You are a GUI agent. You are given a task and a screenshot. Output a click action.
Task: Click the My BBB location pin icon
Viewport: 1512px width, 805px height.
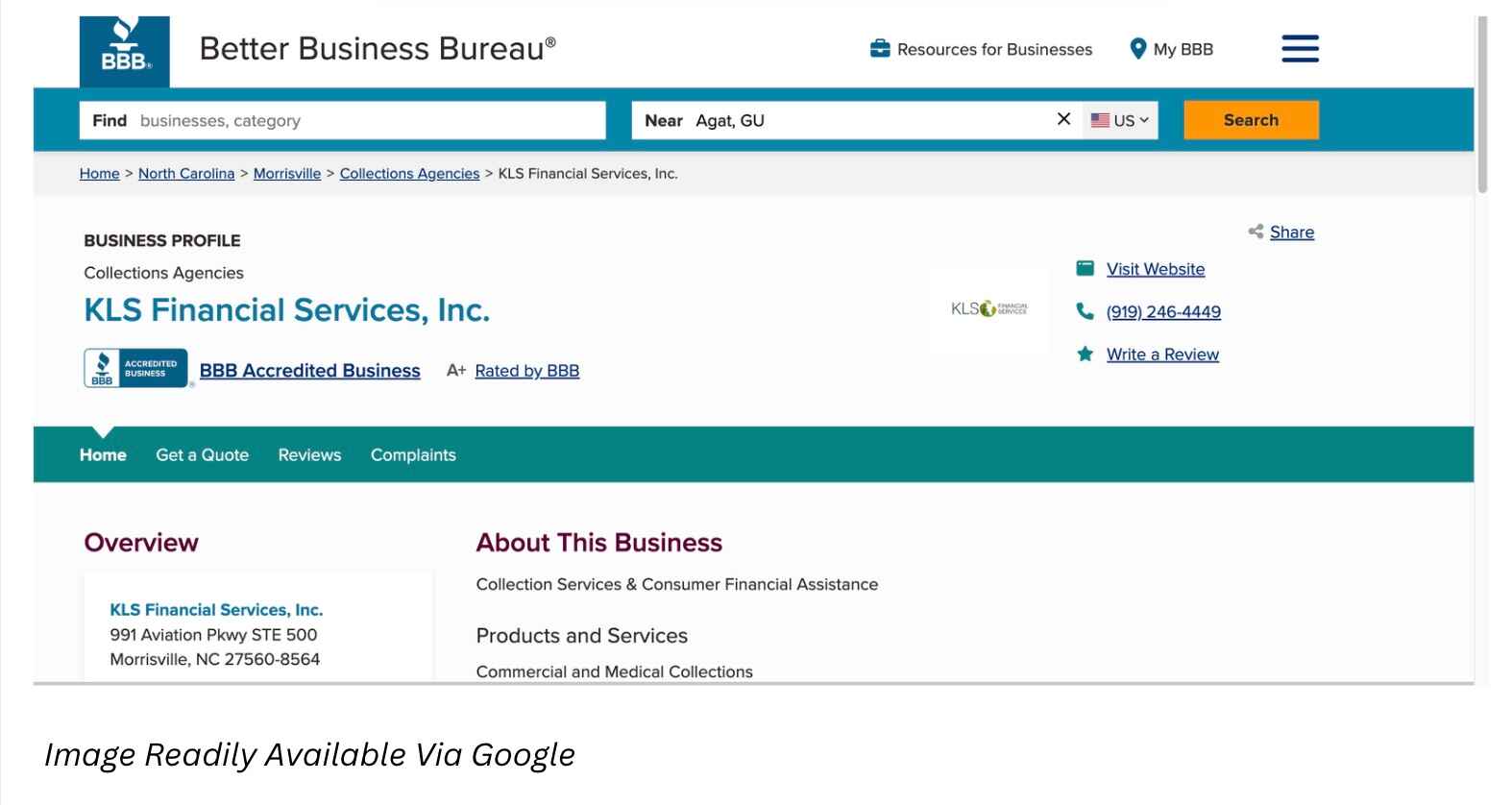pos(1138,49)
